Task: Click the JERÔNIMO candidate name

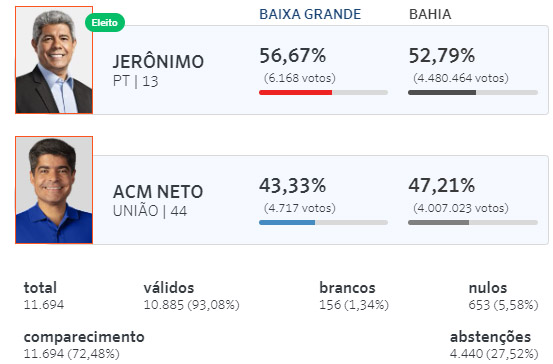Action: [158, 62]
